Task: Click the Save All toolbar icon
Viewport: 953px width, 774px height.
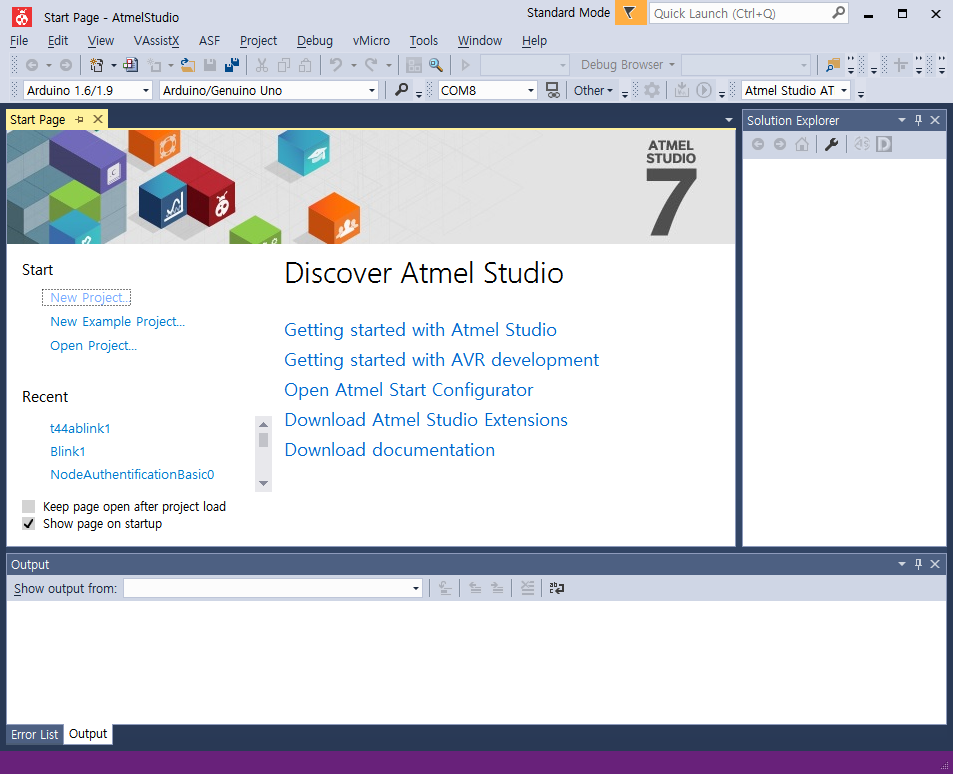Action: [x=232, y=65]
